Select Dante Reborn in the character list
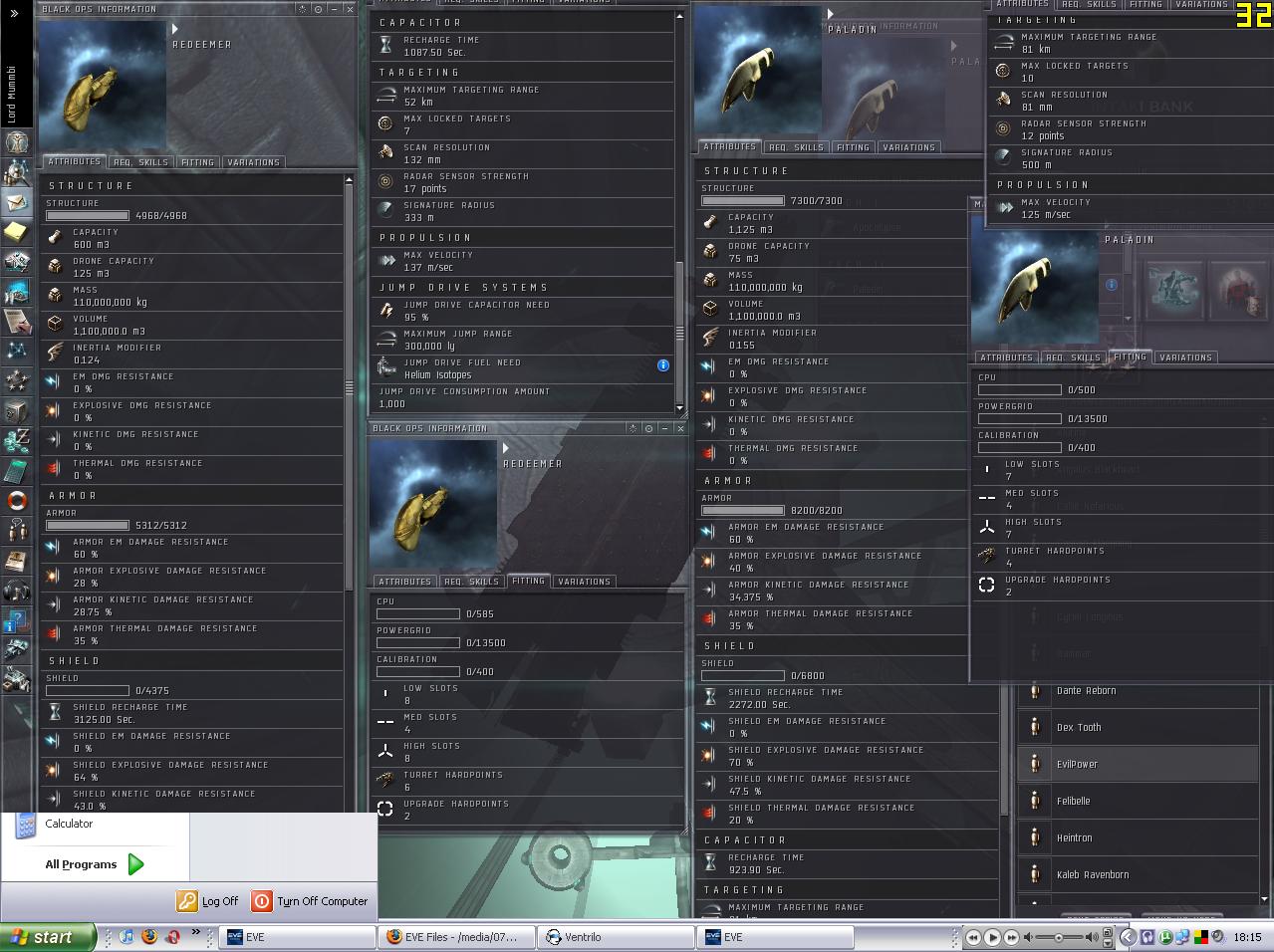Viewport: 1274px width, 952px height. [1138, 690]
